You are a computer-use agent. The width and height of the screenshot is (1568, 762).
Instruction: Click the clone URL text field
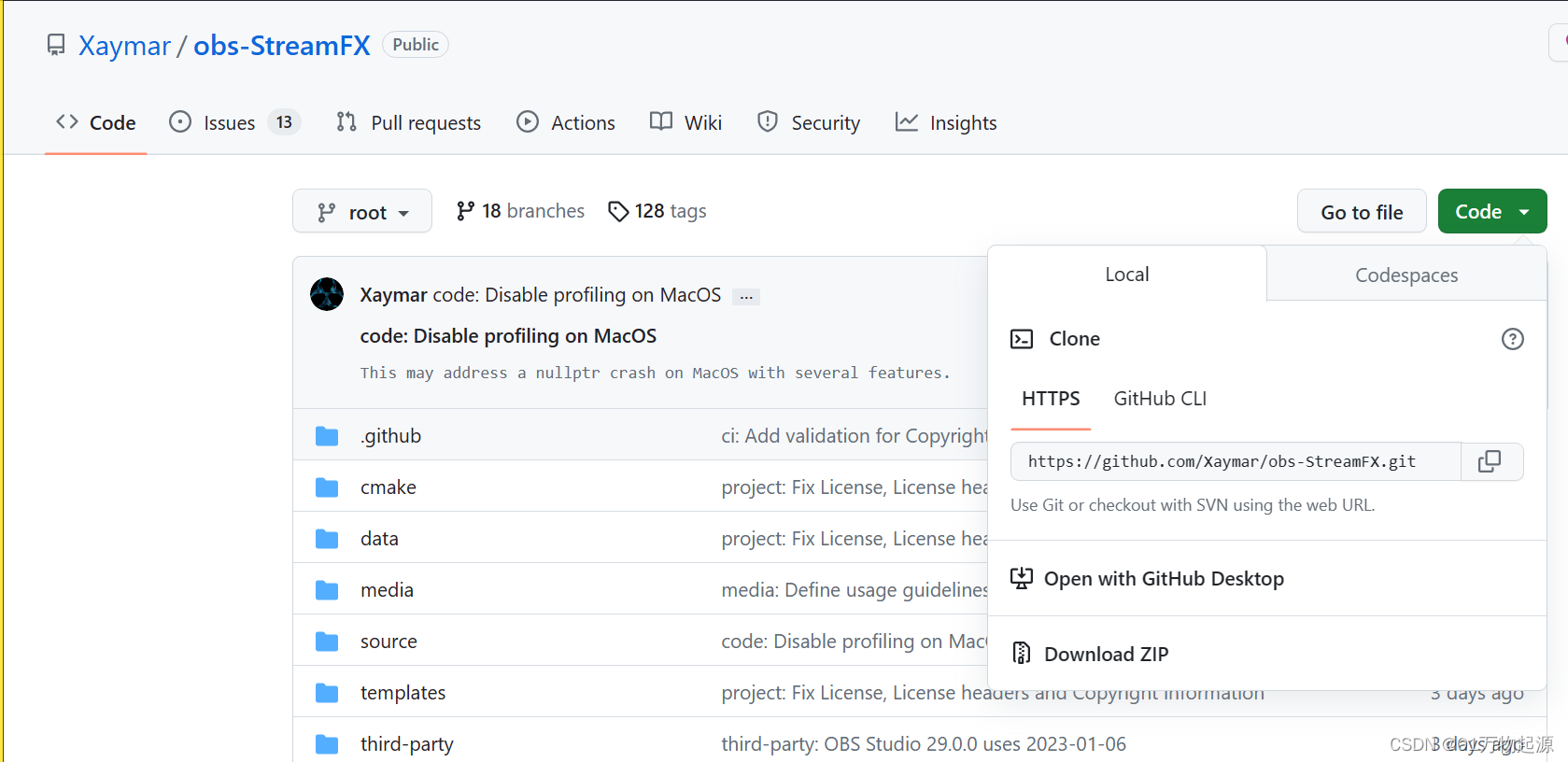click(1236, 461)
